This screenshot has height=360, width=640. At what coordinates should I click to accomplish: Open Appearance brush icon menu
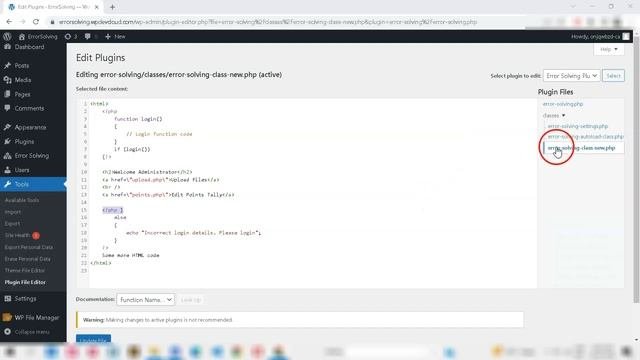coord(7,127)
